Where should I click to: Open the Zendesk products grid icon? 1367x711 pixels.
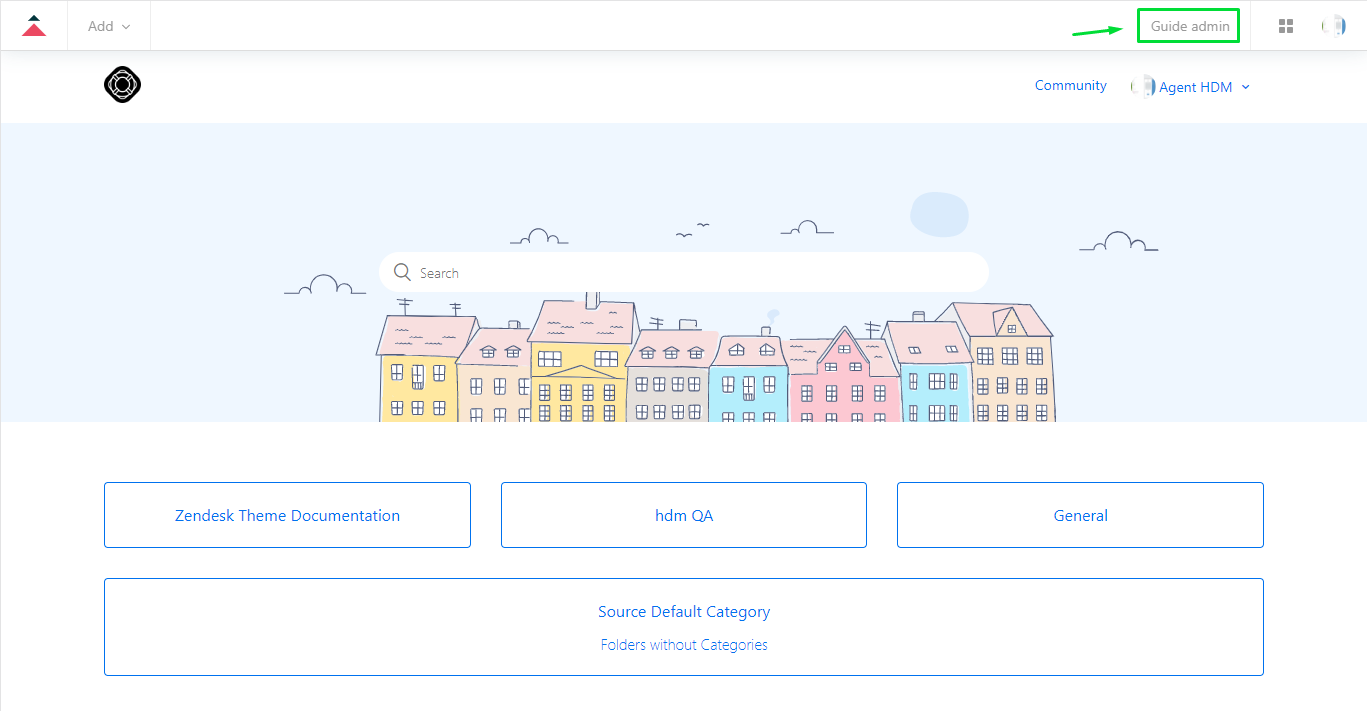coord(1286,26)
